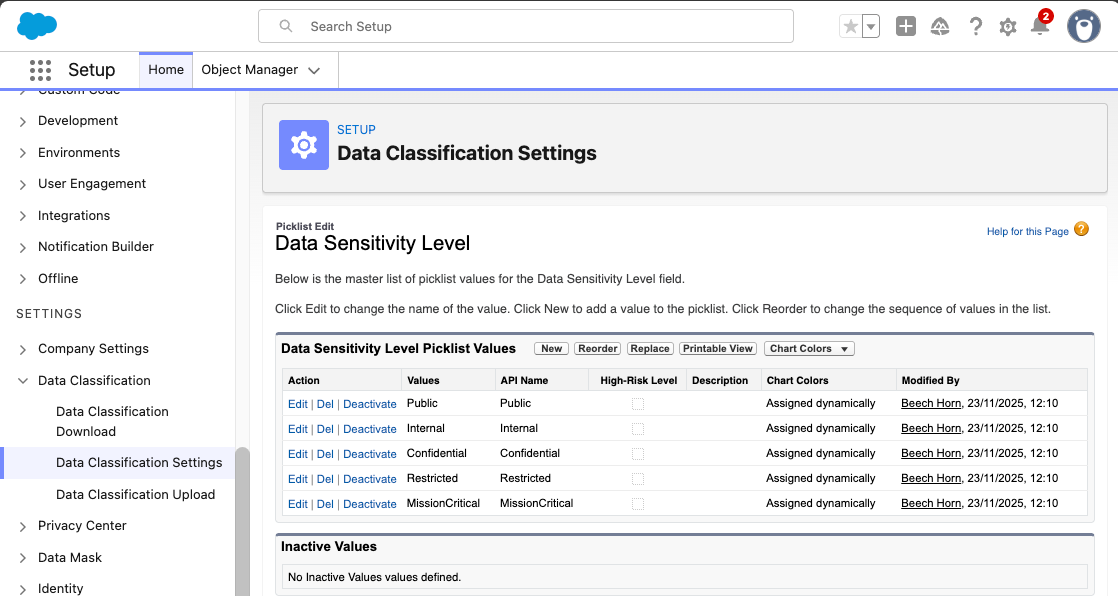The image size is (1118, 596).
Task: Click the New button to add a value
Action: (x=551, y=348)
